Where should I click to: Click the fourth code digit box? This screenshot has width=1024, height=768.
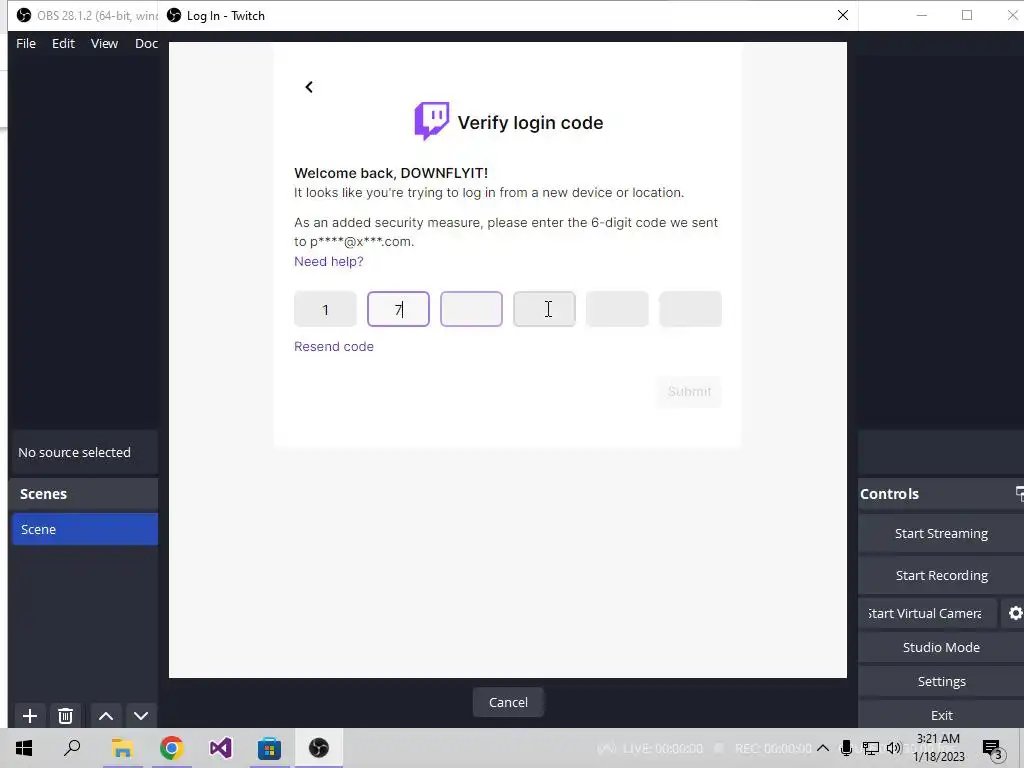click(544, 309)
